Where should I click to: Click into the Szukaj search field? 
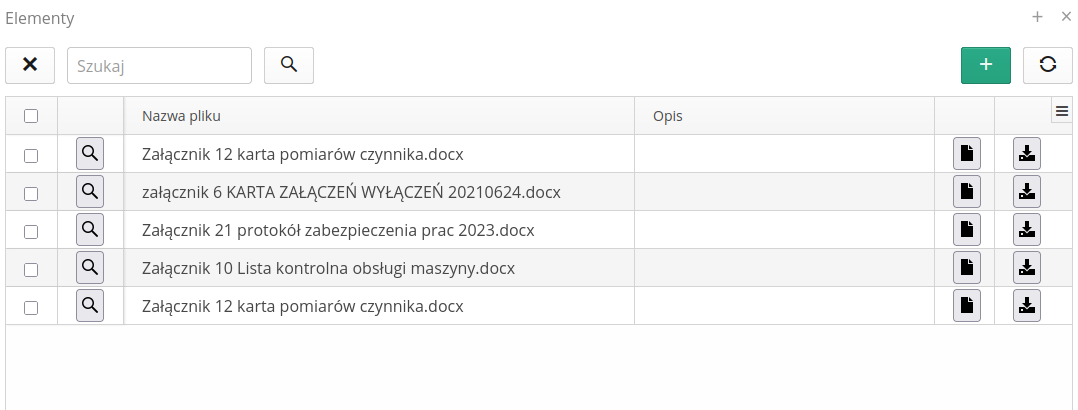[159, 65]
